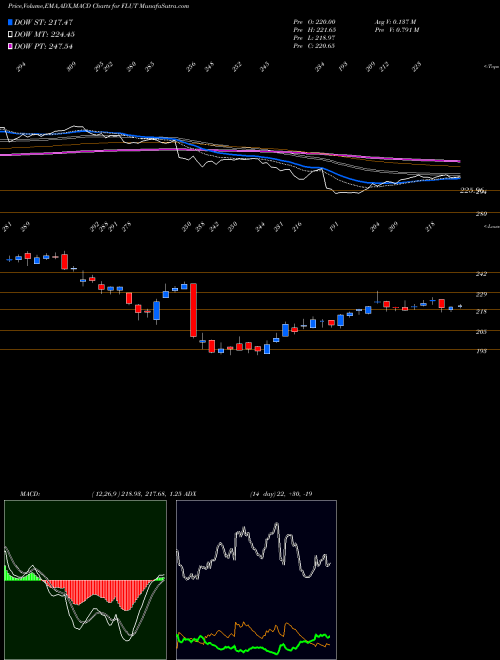Click the 'Avg V: 0.137 M' volume text
Screen dimensions: 500x660
pos(395,21)
